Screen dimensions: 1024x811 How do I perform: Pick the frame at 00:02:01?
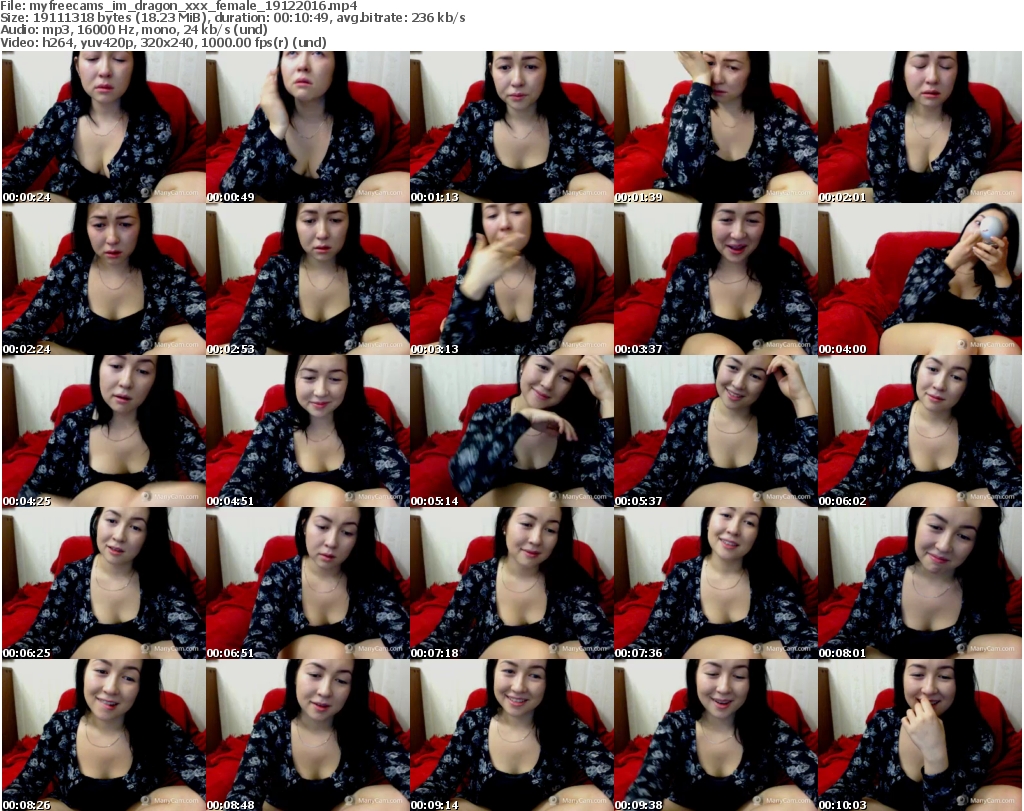[919, 127]
